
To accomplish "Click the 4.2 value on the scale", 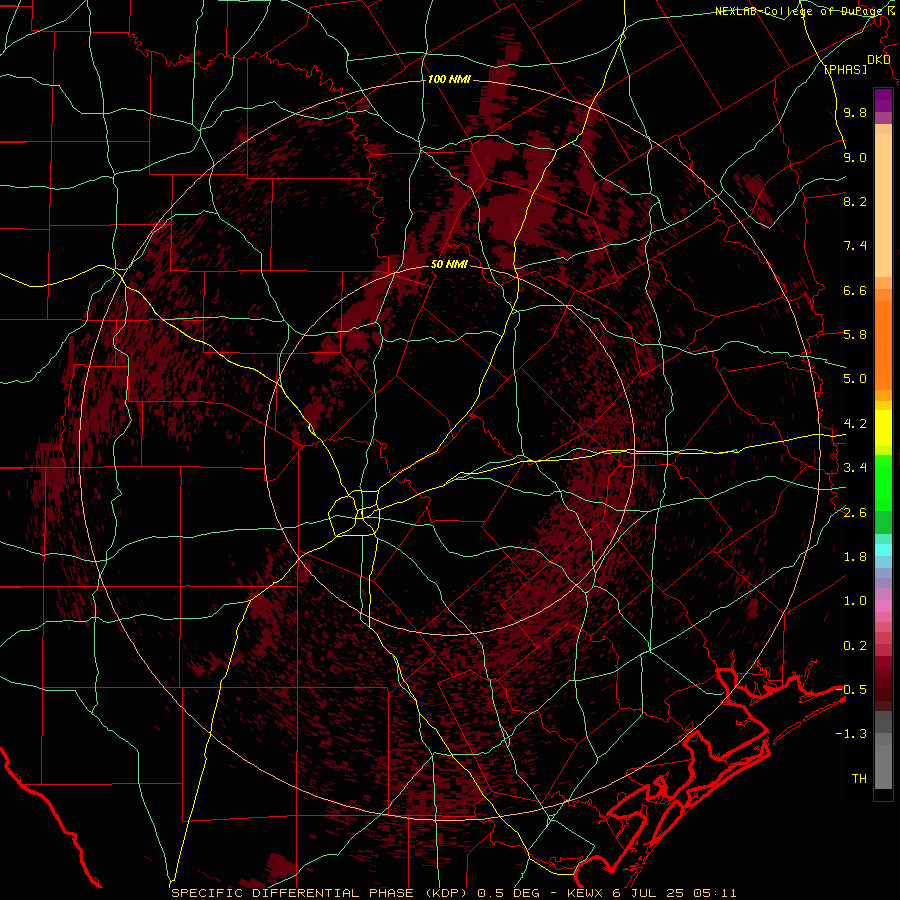I will point(855,424).
